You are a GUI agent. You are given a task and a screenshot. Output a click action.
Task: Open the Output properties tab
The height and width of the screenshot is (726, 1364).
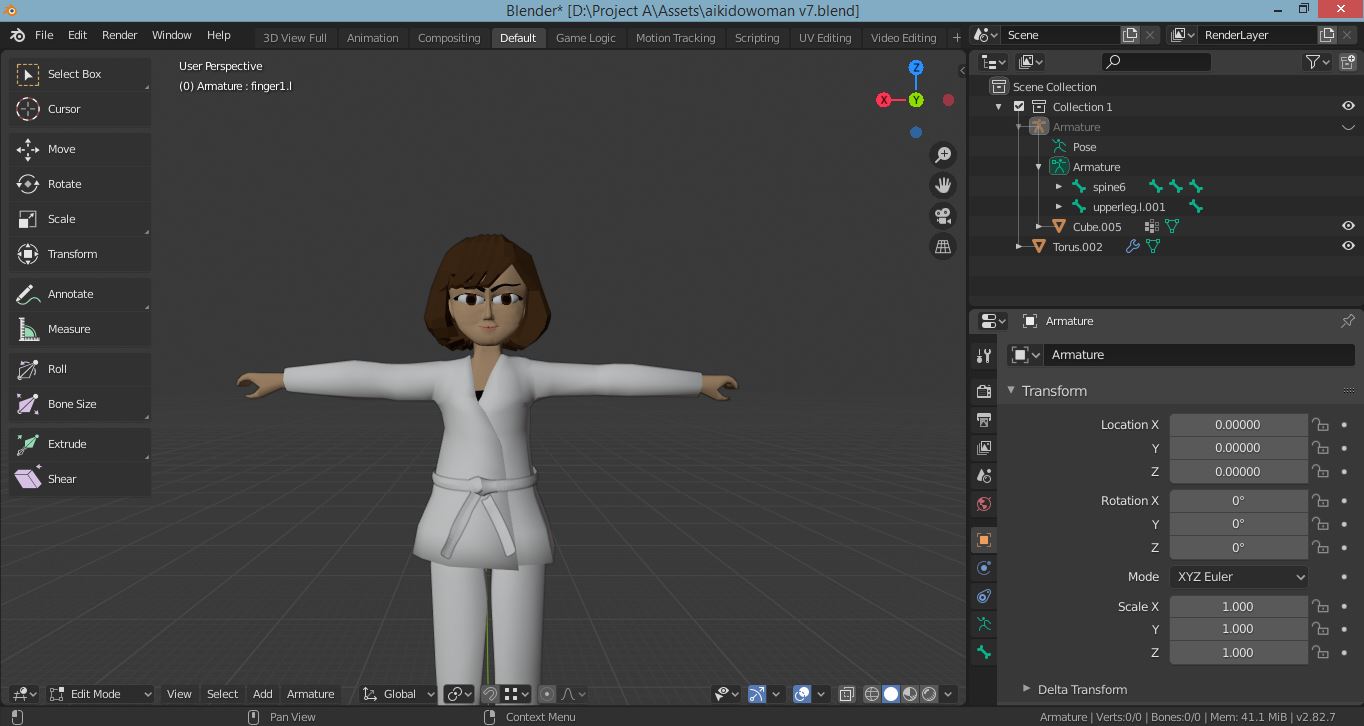984,419
